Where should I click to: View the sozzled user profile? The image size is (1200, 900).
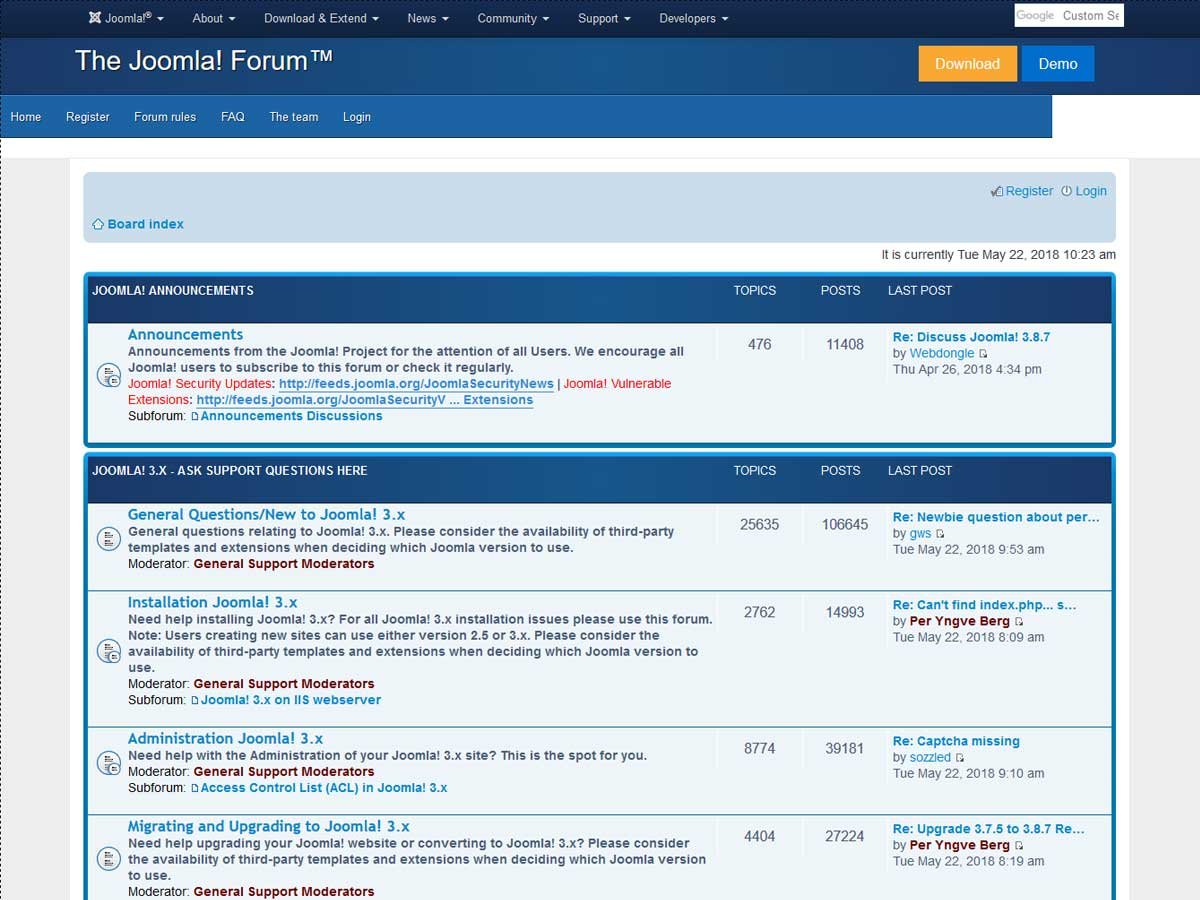pyautogui.click(x=930, y=757)
